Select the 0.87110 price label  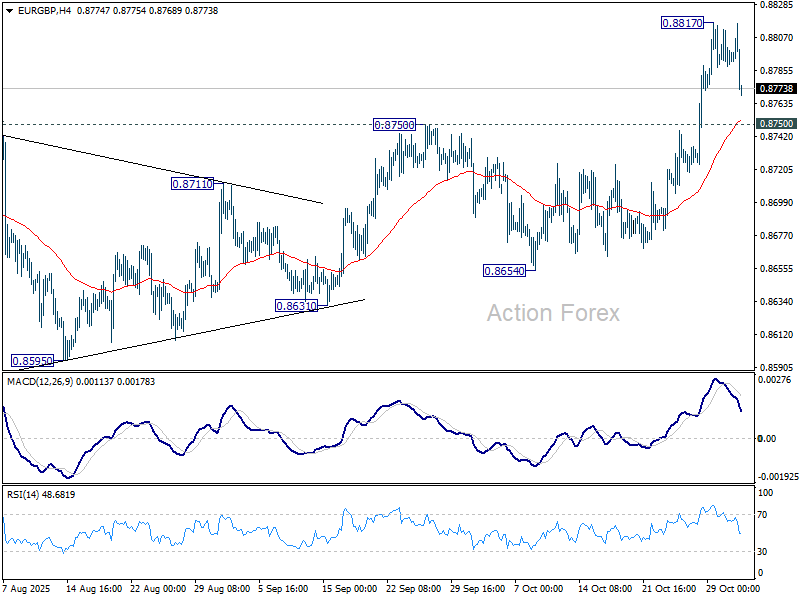(191, 184)
